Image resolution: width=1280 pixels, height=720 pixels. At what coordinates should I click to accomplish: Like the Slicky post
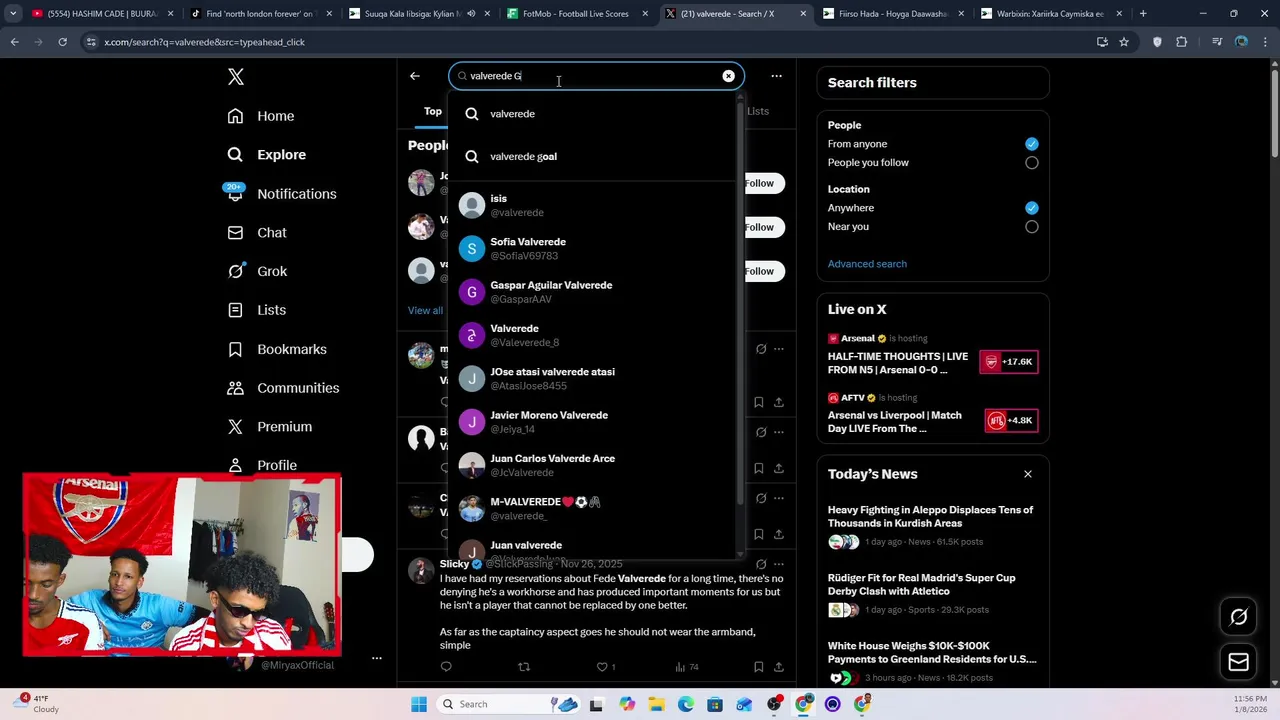pos(605,667)
